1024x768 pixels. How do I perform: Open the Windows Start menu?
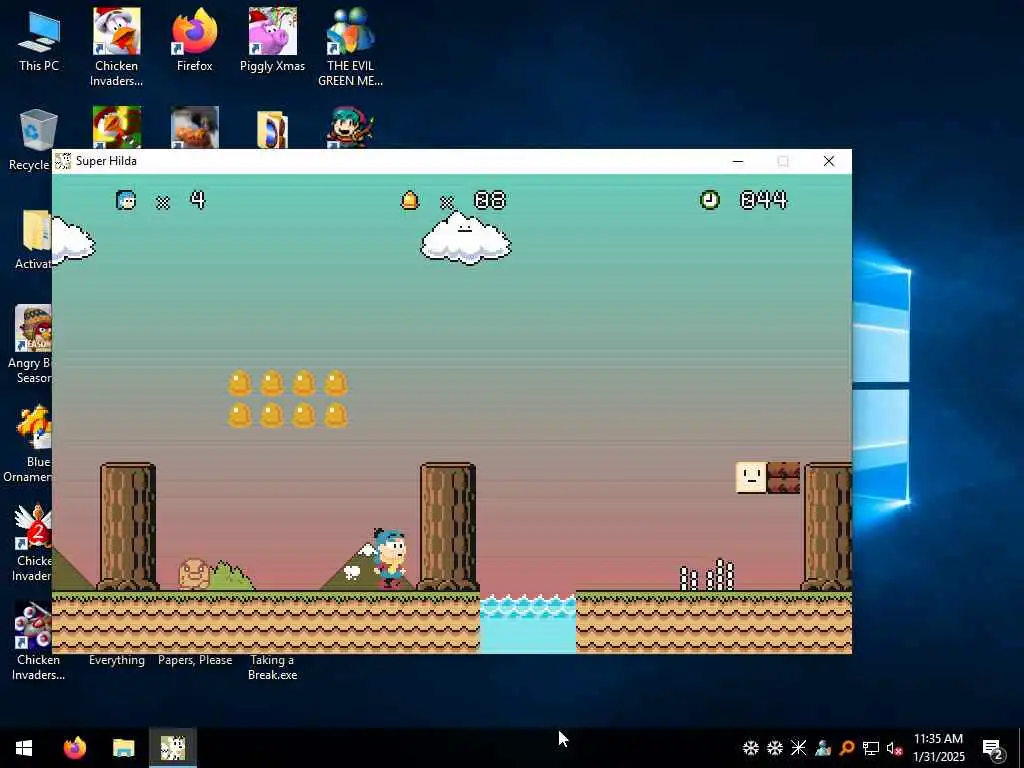(x=24, y=748)
